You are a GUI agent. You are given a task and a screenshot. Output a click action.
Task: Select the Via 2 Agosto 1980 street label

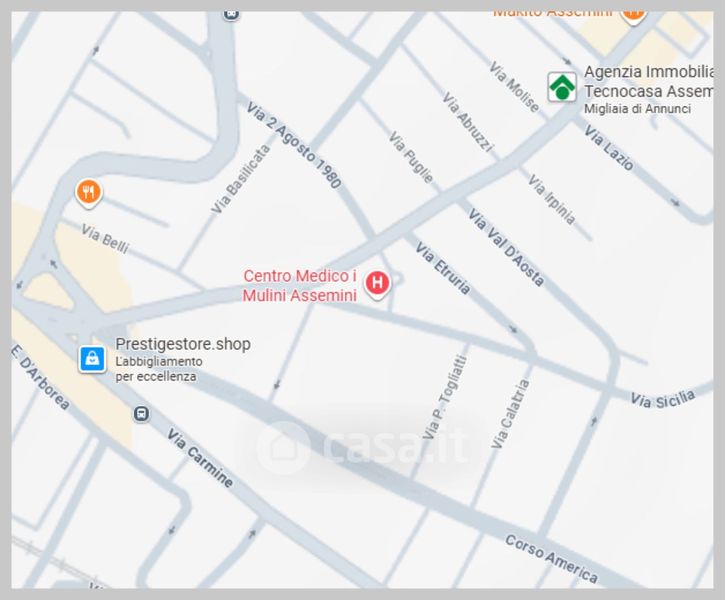coord(294,145)
